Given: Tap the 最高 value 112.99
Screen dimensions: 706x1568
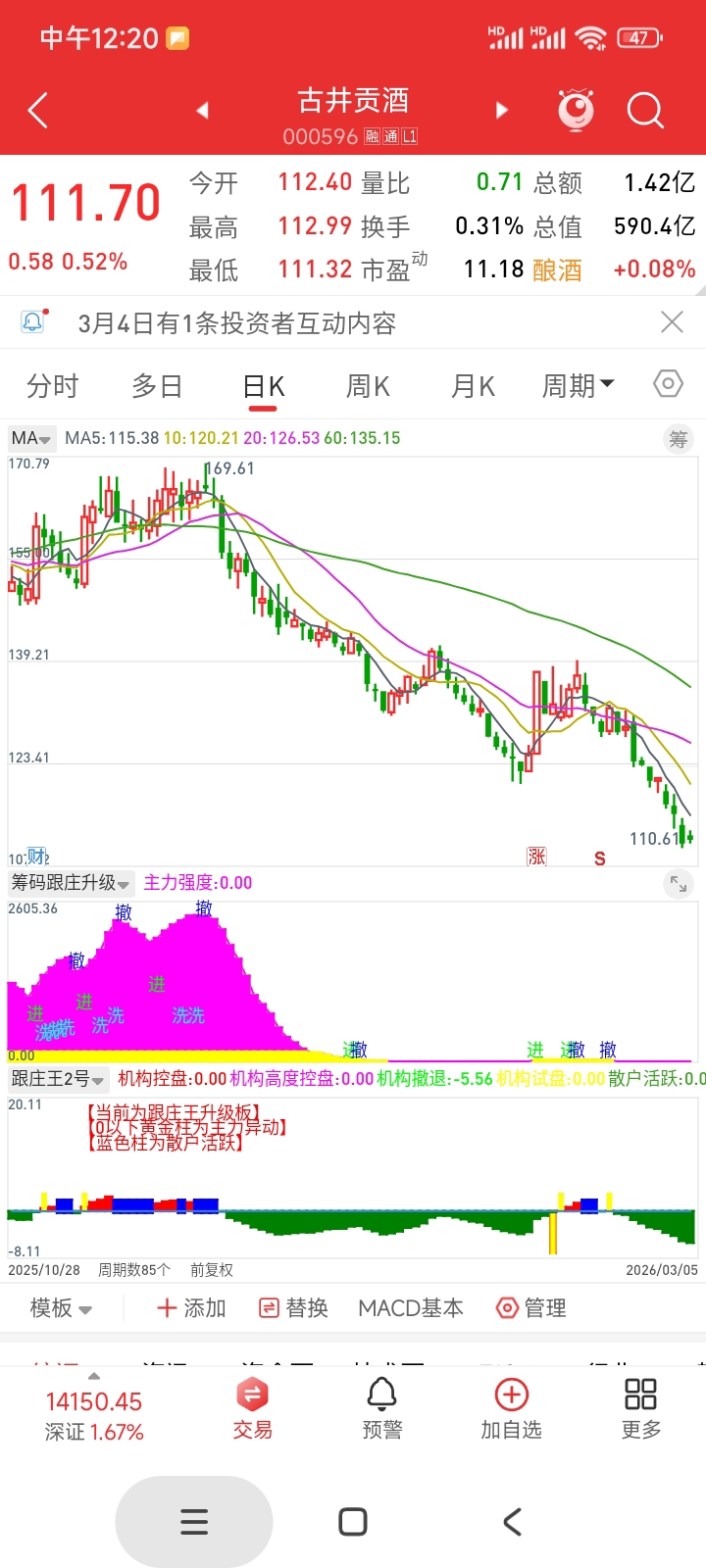Looking at the screenshot, I should pos(315,226).
